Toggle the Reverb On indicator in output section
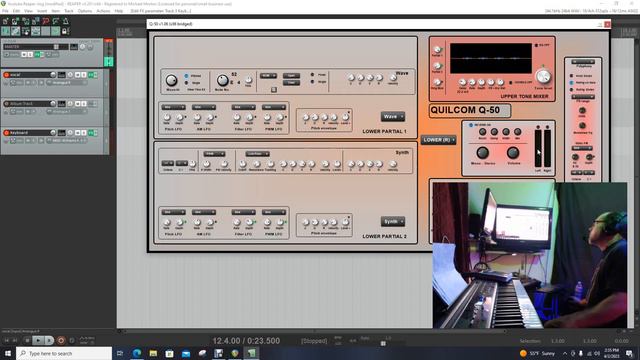Viewport: 640px width, 360px height. [471, 125]
